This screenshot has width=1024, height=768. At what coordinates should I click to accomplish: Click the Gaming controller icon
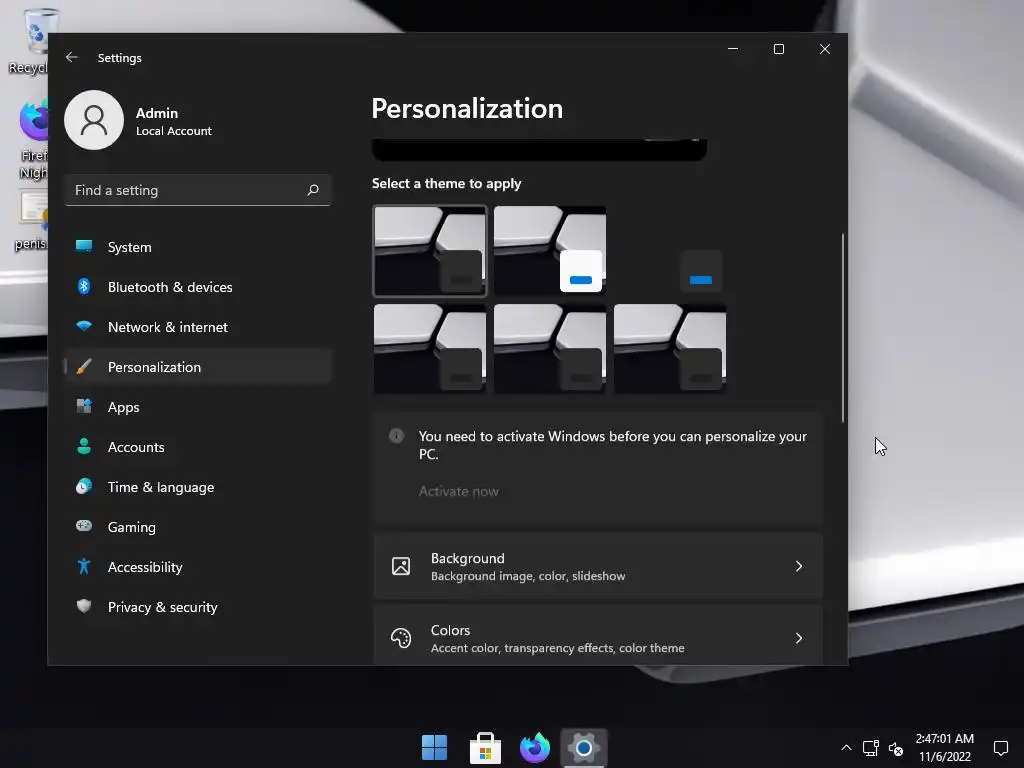click(84, 526)
